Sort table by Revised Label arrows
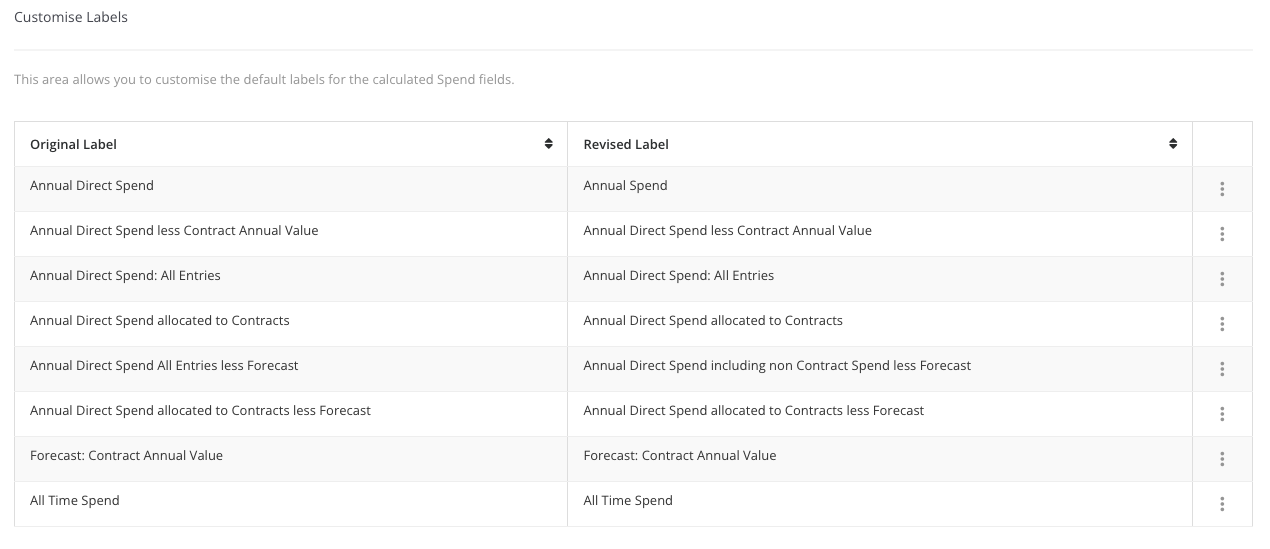This screenshot has width=1270, height=549. (1173, 144)
